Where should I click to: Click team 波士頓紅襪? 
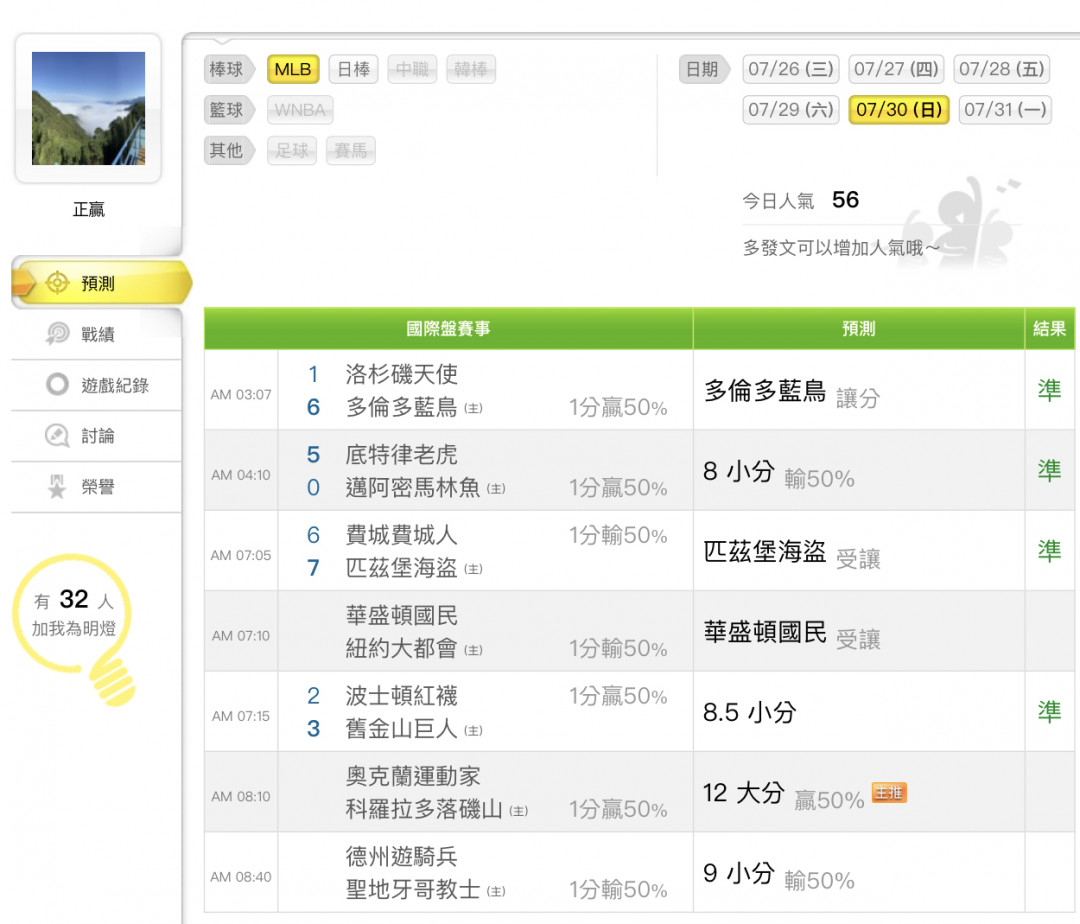(402, 696)
